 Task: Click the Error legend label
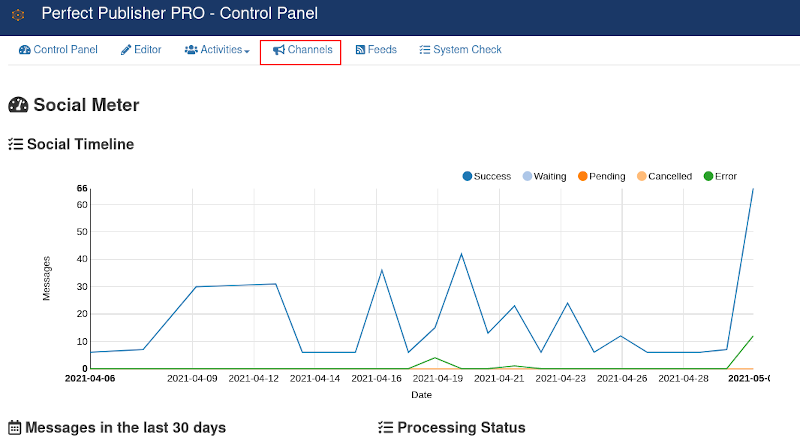pos(726,177)
